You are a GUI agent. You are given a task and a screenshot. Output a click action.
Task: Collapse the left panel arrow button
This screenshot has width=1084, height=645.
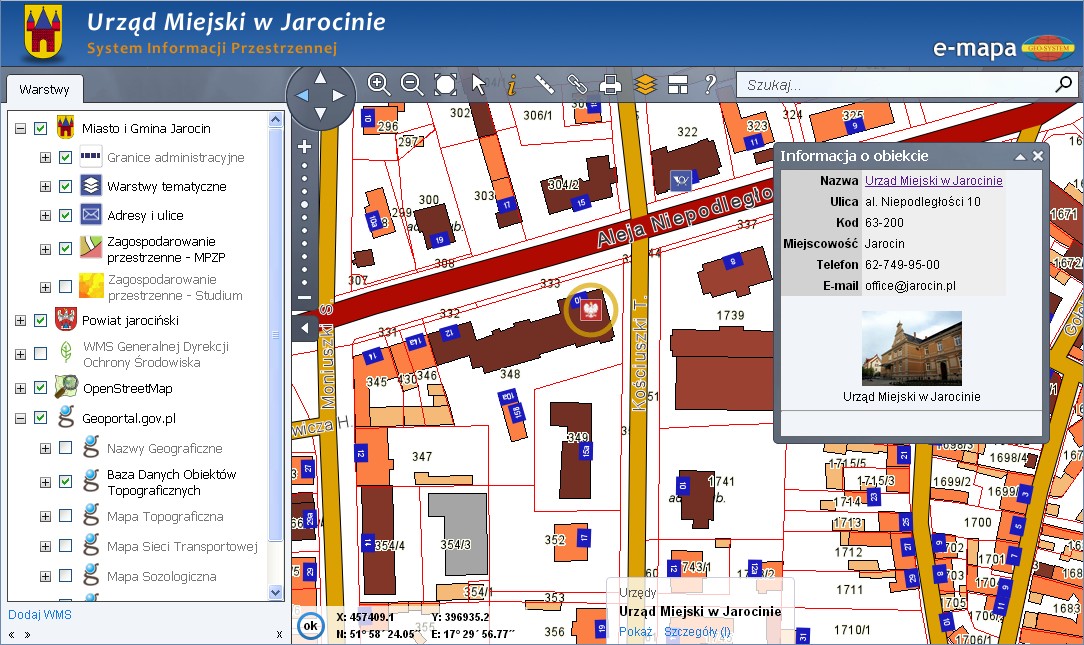tap(305, 327)
